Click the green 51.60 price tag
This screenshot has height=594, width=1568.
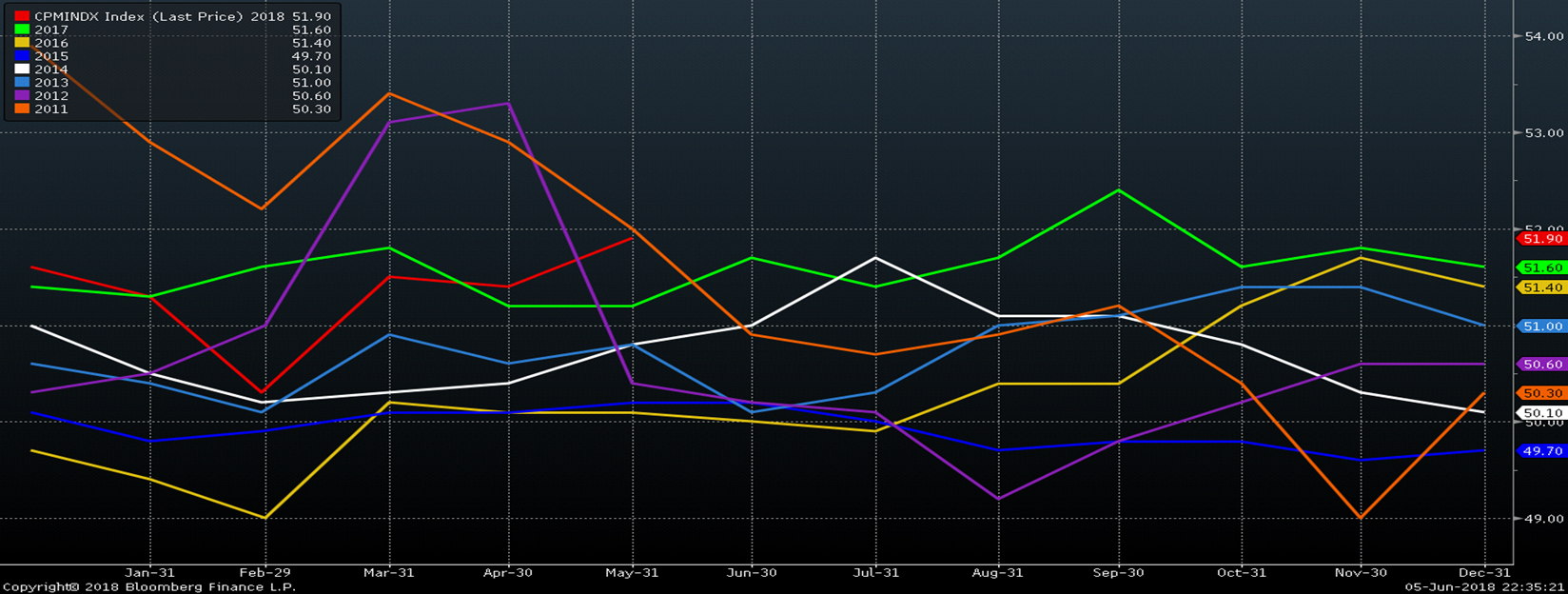pyautogui.click(x=1541, y=268)
